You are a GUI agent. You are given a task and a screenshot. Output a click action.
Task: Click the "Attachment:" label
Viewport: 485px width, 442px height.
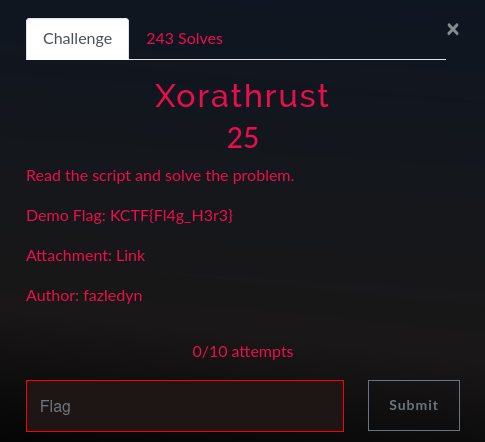[69, 256]
